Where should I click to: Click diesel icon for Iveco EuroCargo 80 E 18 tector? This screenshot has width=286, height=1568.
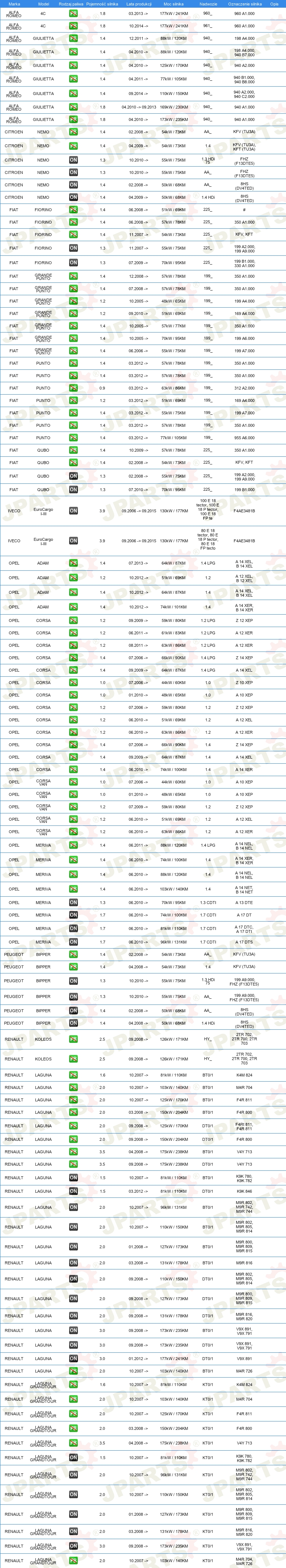pyautogui.click(x=73, y=540)
